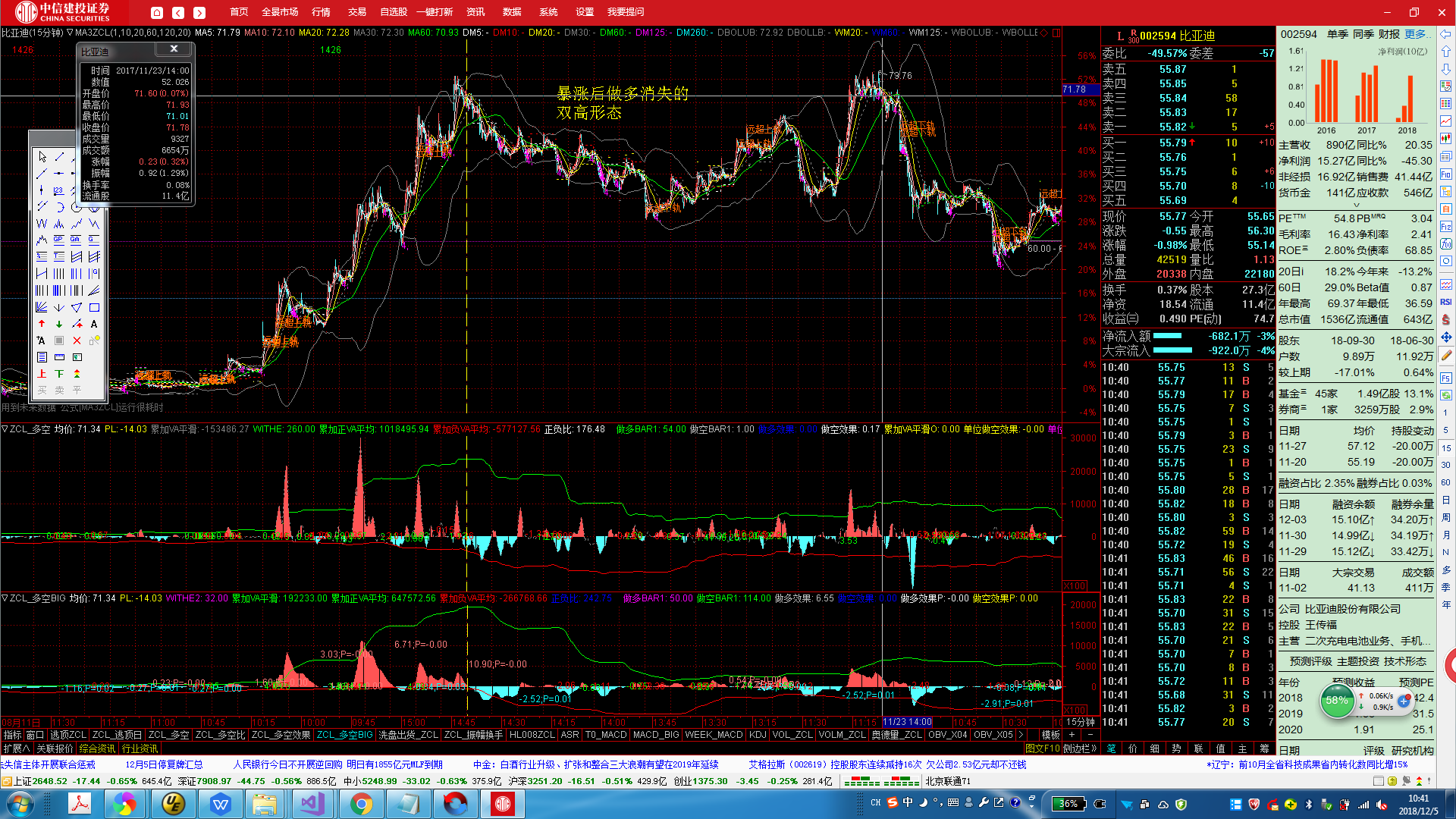Screen dimensions: 1456x819
Task: Click the back navigation icon in title bar
Action: (178, 12)
